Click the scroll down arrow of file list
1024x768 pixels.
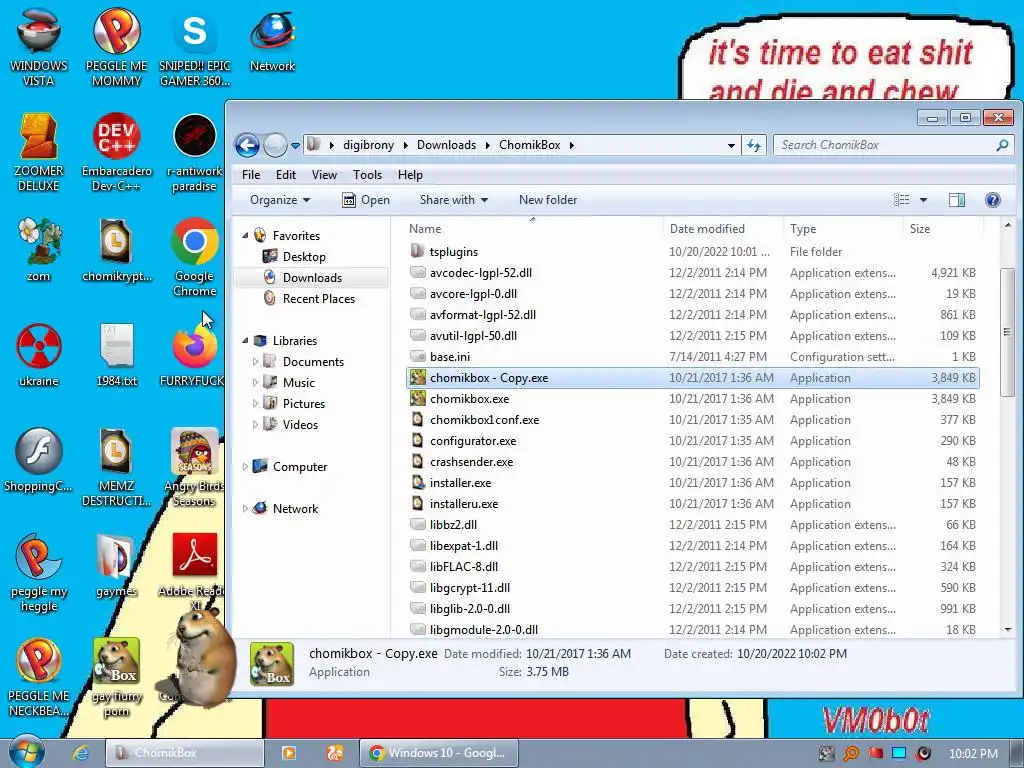(x=1007, y=630)
